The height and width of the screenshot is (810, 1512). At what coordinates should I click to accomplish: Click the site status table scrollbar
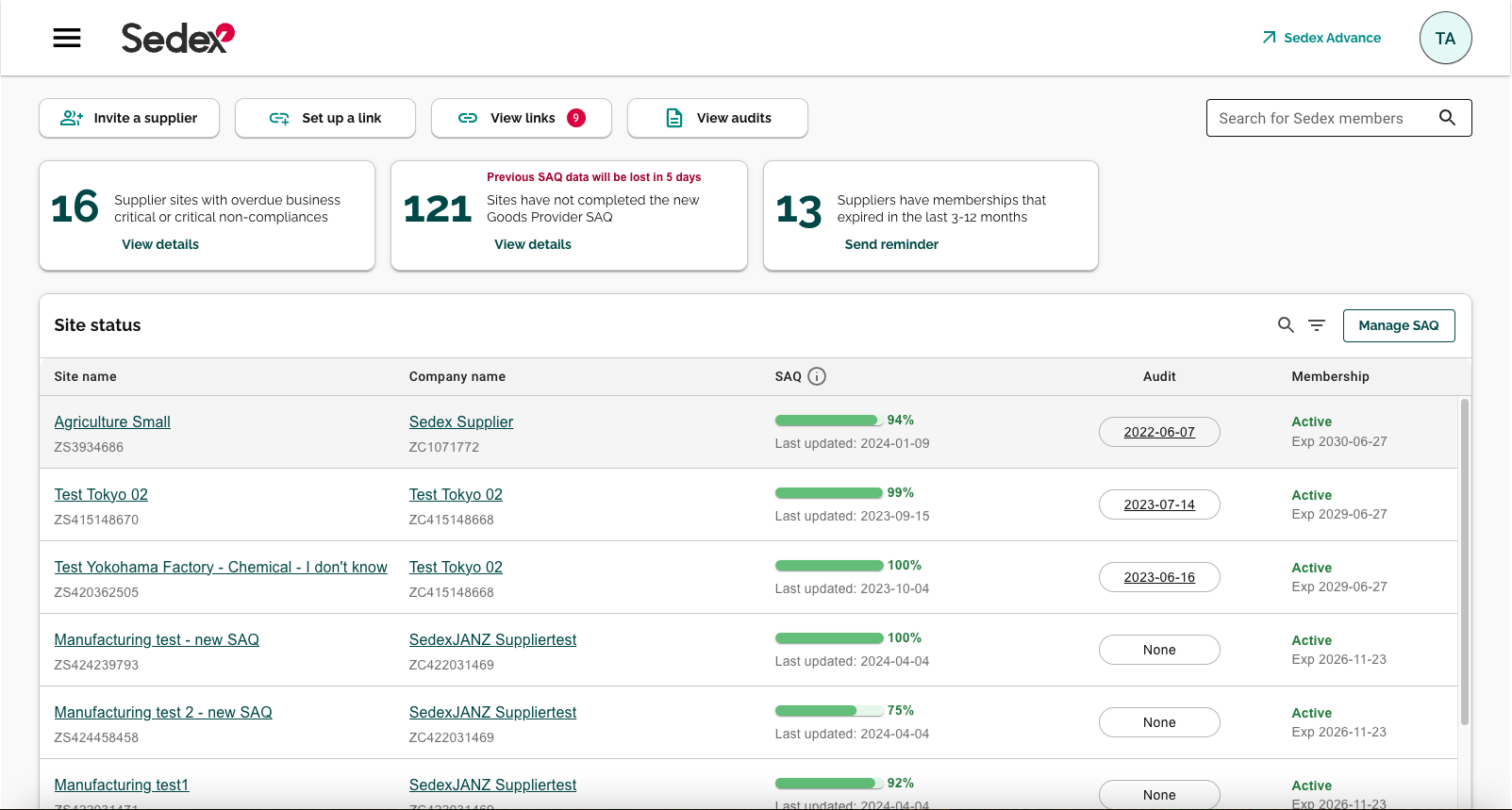tap(1464, 562)
